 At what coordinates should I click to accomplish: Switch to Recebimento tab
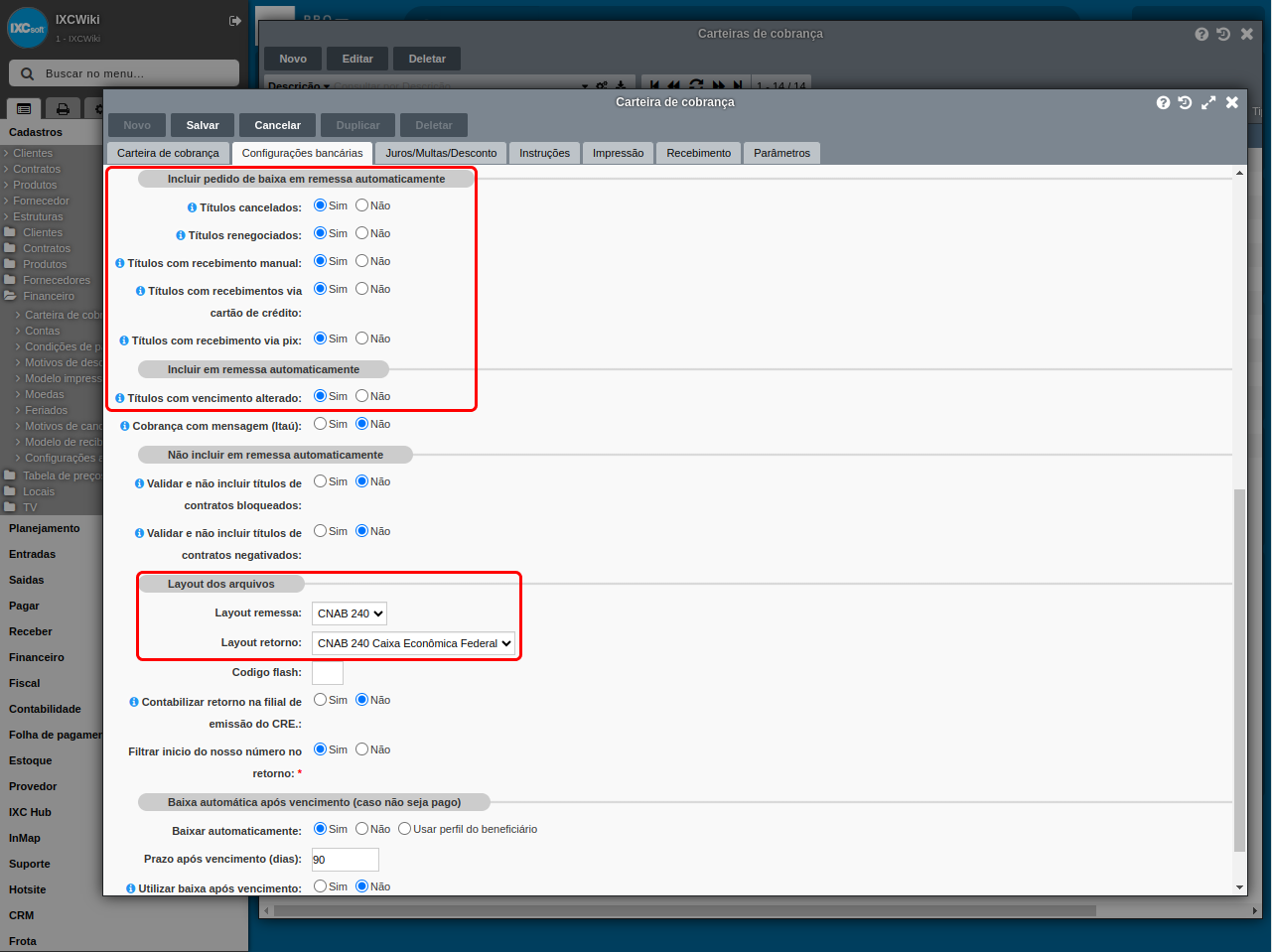698,153
